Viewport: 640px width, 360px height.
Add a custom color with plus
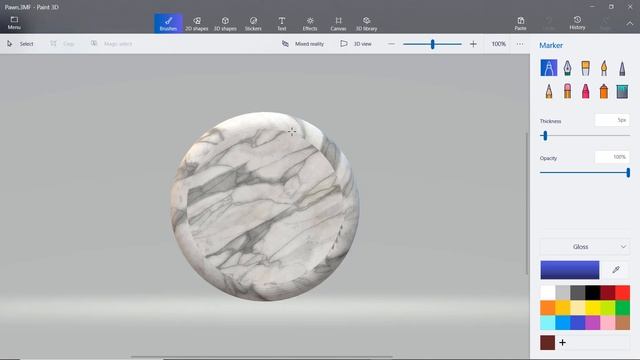[562, 342]
